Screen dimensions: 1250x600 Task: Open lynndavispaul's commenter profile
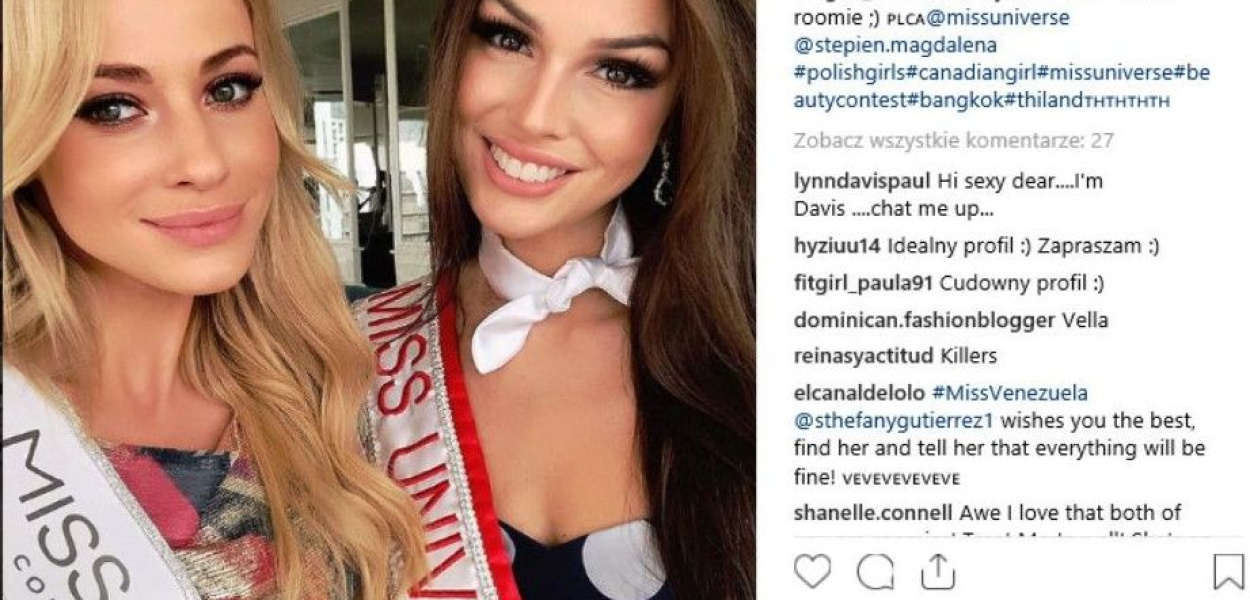coord(863,182)
